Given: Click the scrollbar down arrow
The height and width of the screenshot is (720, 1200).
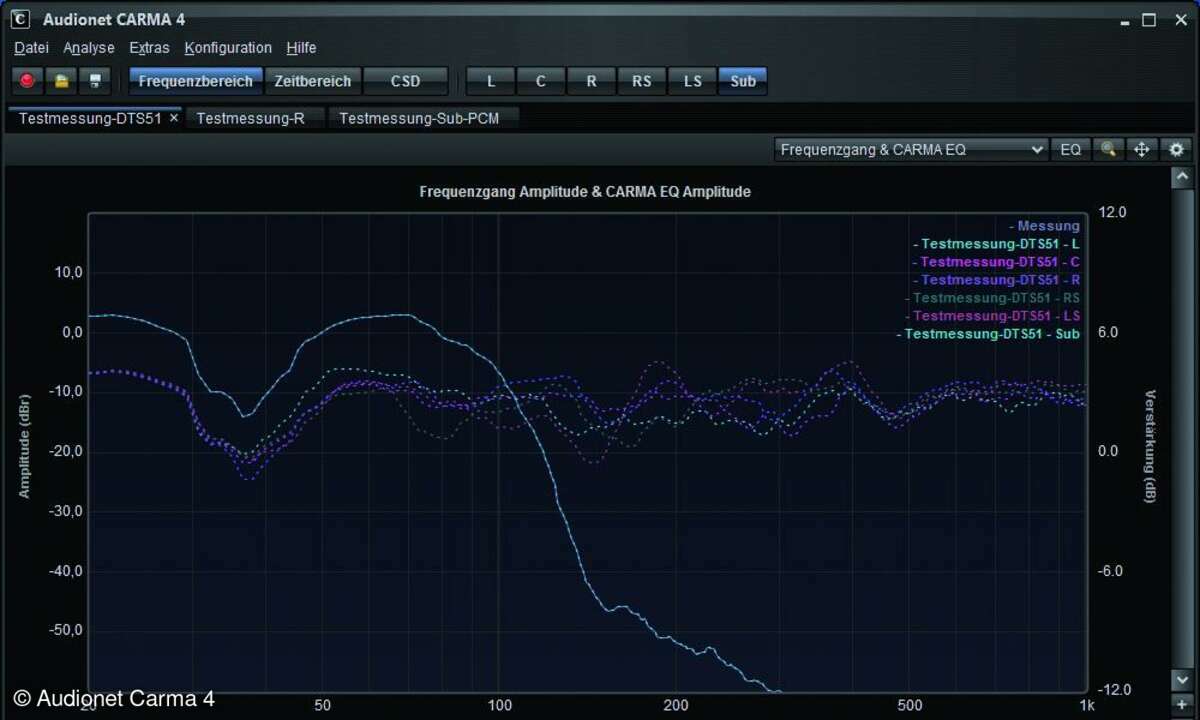Looking at the screenshot, I should pos(1181,680).
